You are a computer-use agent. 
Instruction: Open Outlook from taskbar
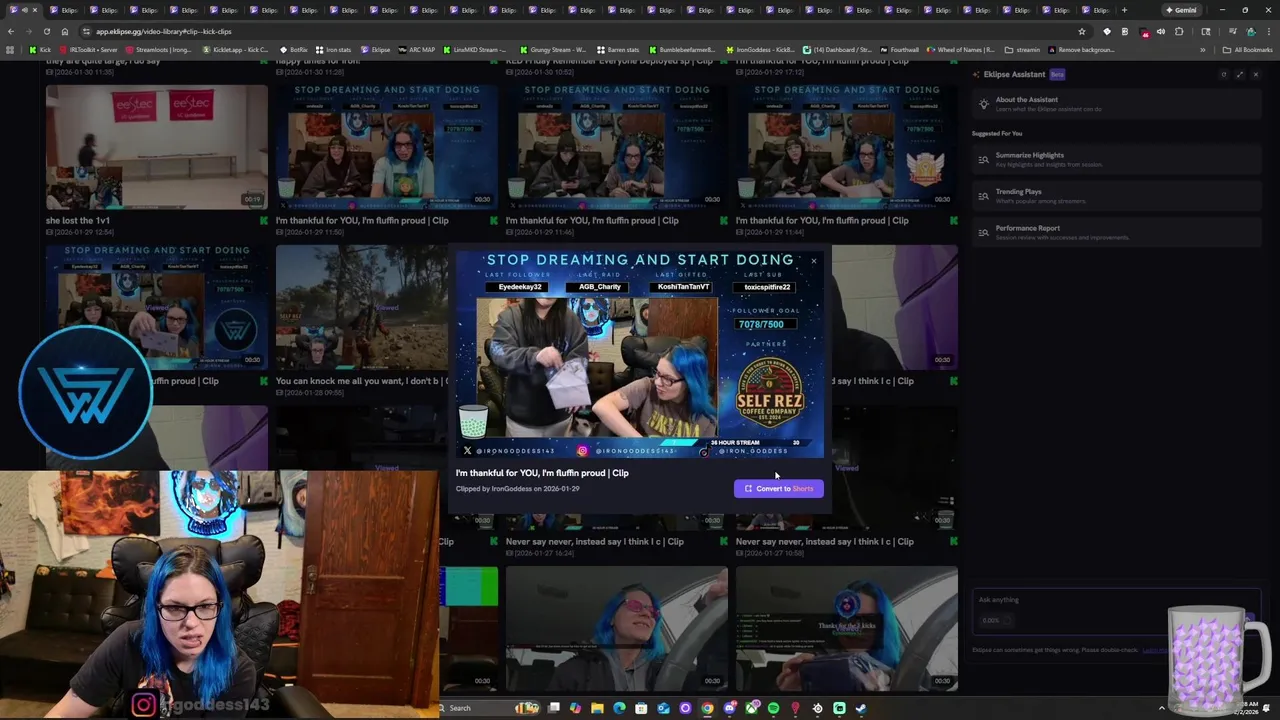pos(663,708)
